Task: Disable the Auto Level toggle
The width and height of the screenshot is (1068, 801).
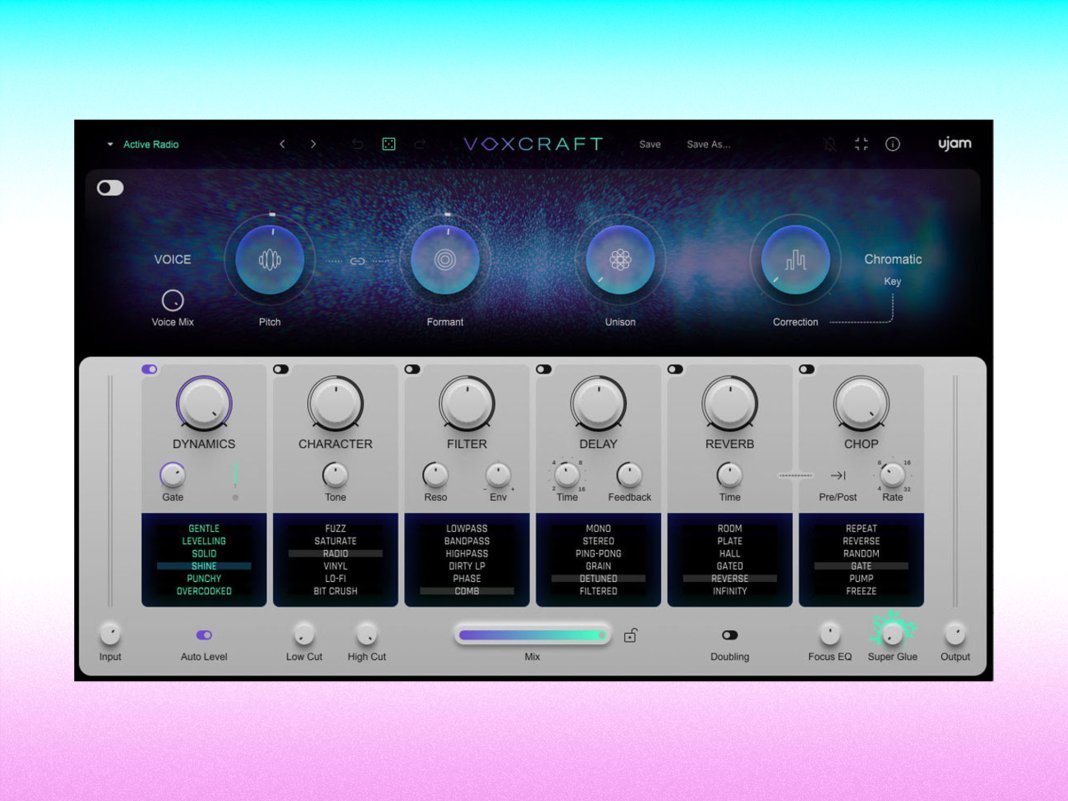Action: pyautogui.click(x=204, y=635)
